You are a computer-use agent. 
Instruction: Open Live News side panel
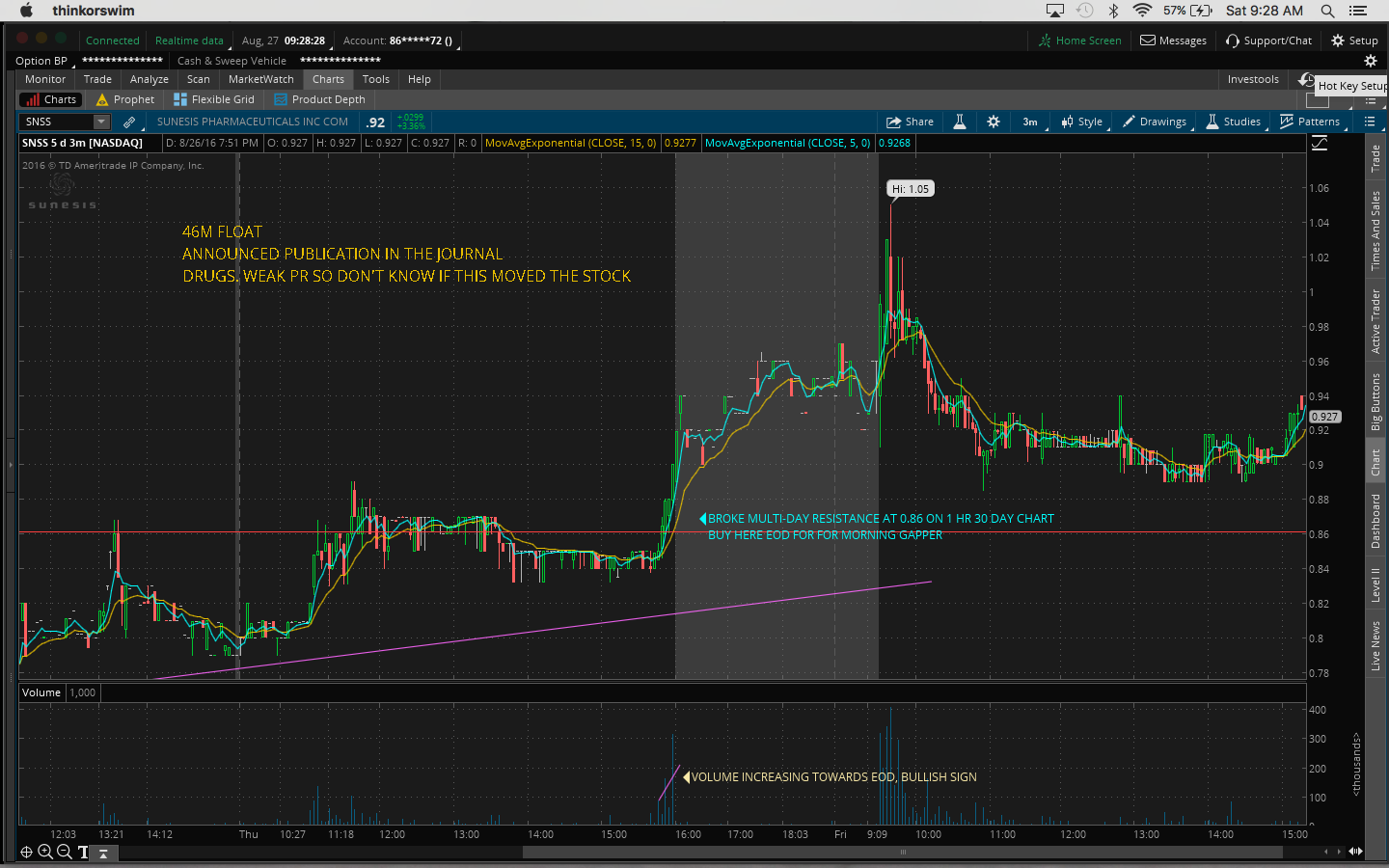(x=1376, y=646)
